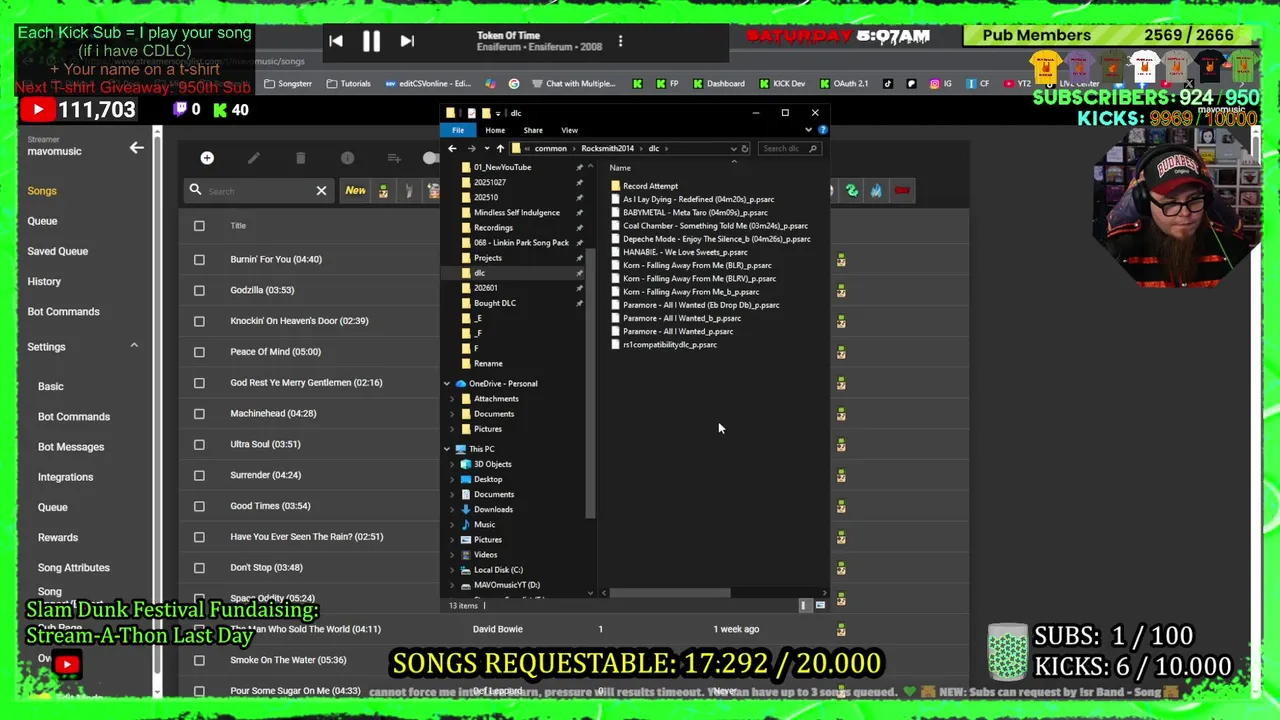Screen dimensions: 1280x720
Task: Open the View ribbon tab
Action: 569,130
